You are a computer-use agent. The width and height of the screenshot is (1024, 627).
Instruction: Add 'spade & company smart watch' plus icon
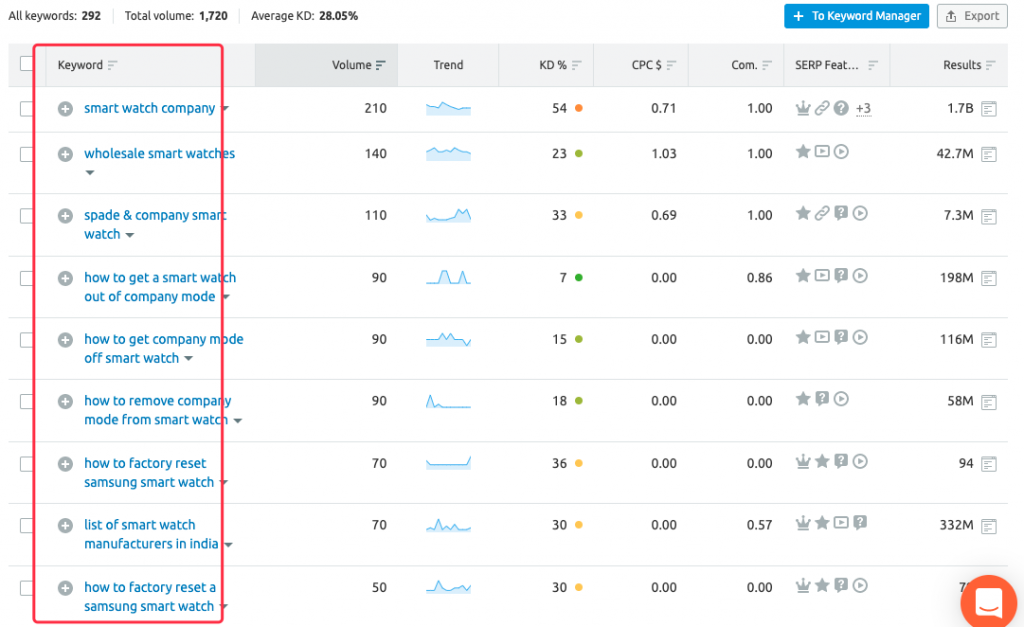tap(65, 216)
